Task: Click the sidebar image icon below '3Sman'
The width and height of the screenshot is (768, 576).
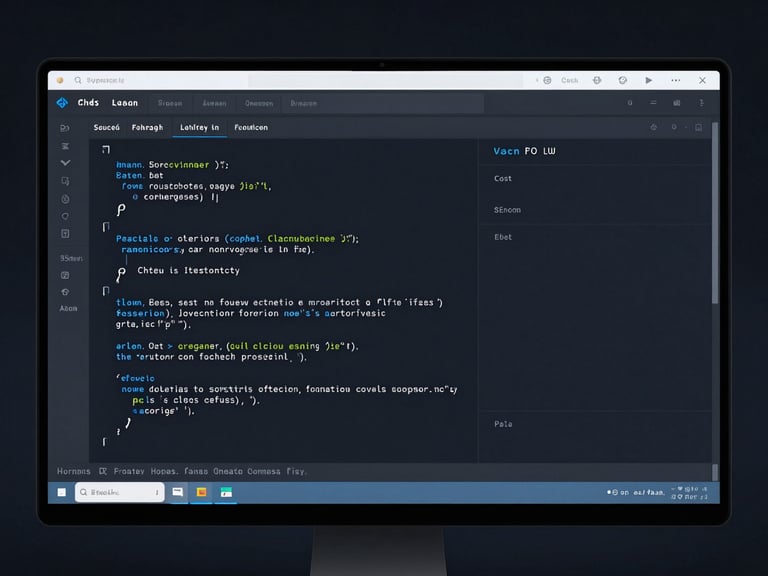Action: 65,275
